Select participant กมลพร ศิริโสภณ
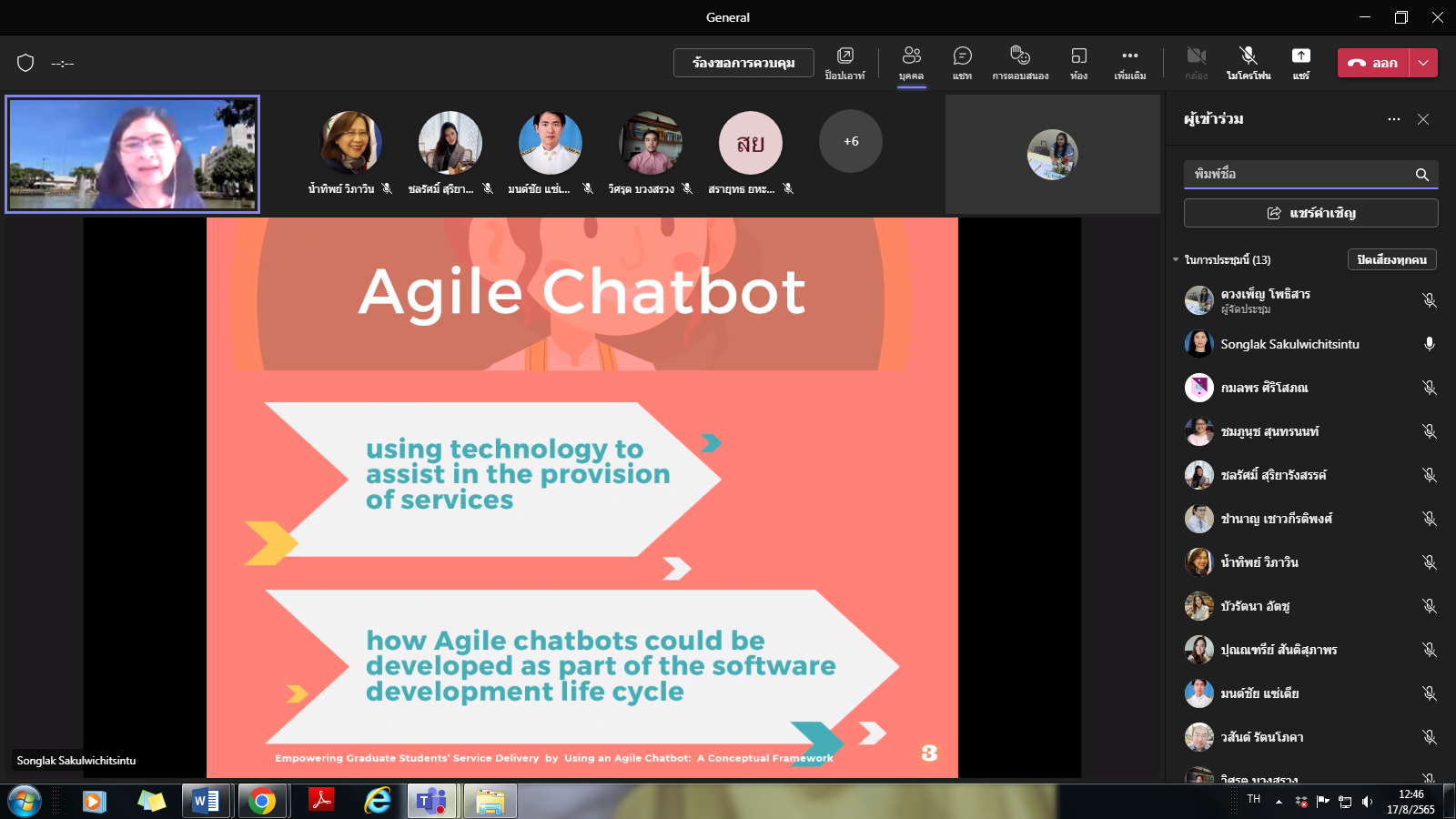Viewport: 1456px width, 819px height. [x=1310, y=388]
